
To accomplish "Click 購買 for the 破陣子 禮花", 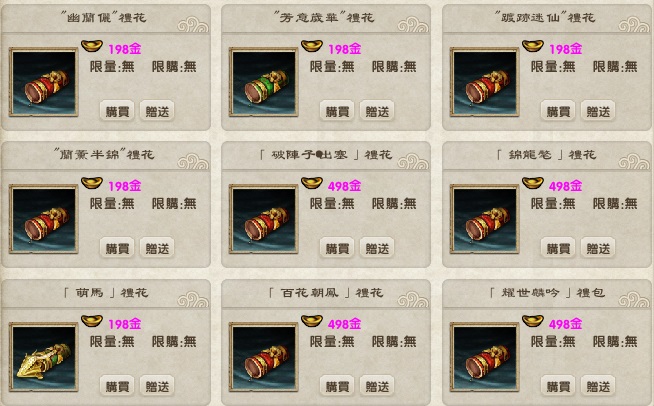I will coord(337,248).
